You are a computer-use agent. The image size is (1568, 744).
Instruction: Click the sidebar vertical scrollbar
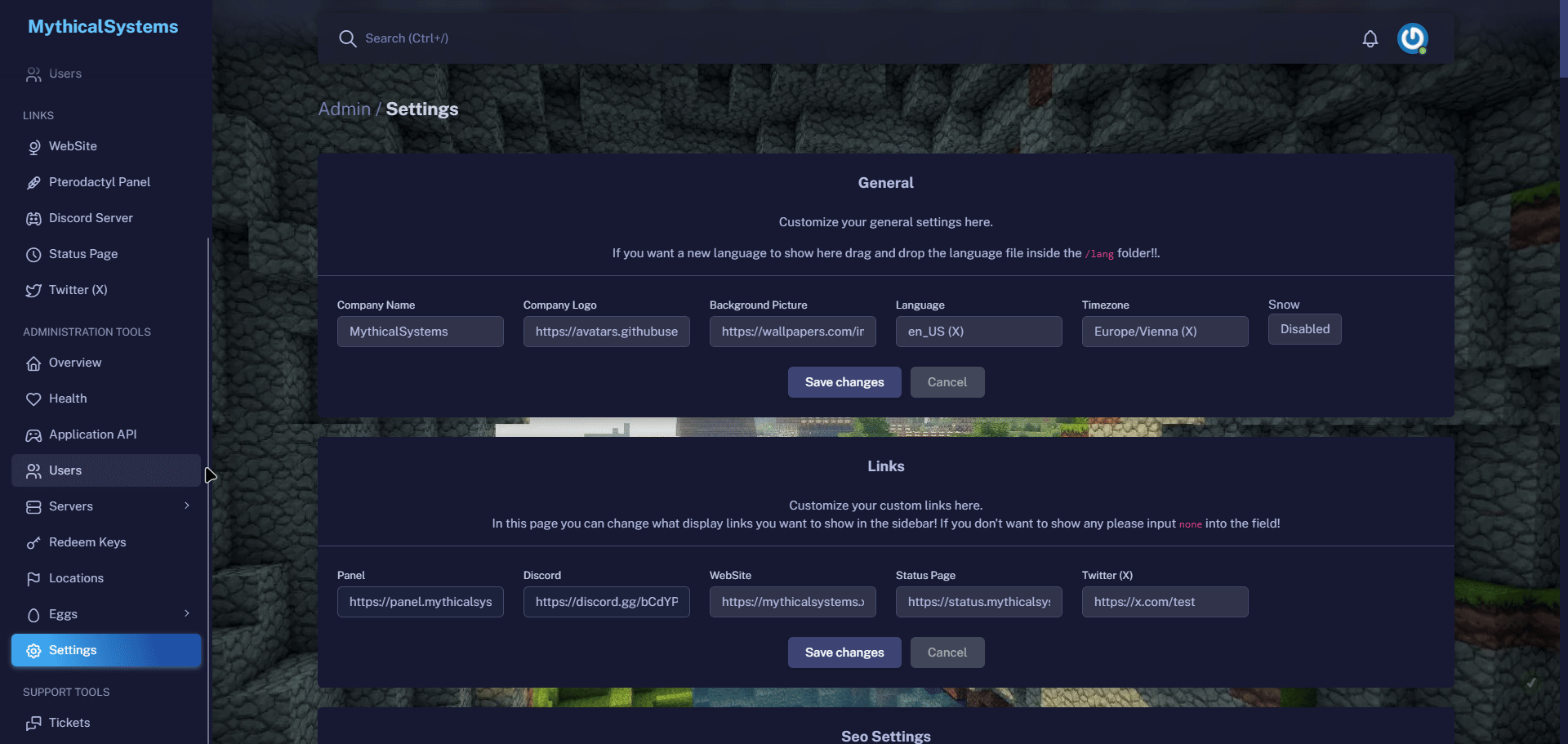(208, 490)
